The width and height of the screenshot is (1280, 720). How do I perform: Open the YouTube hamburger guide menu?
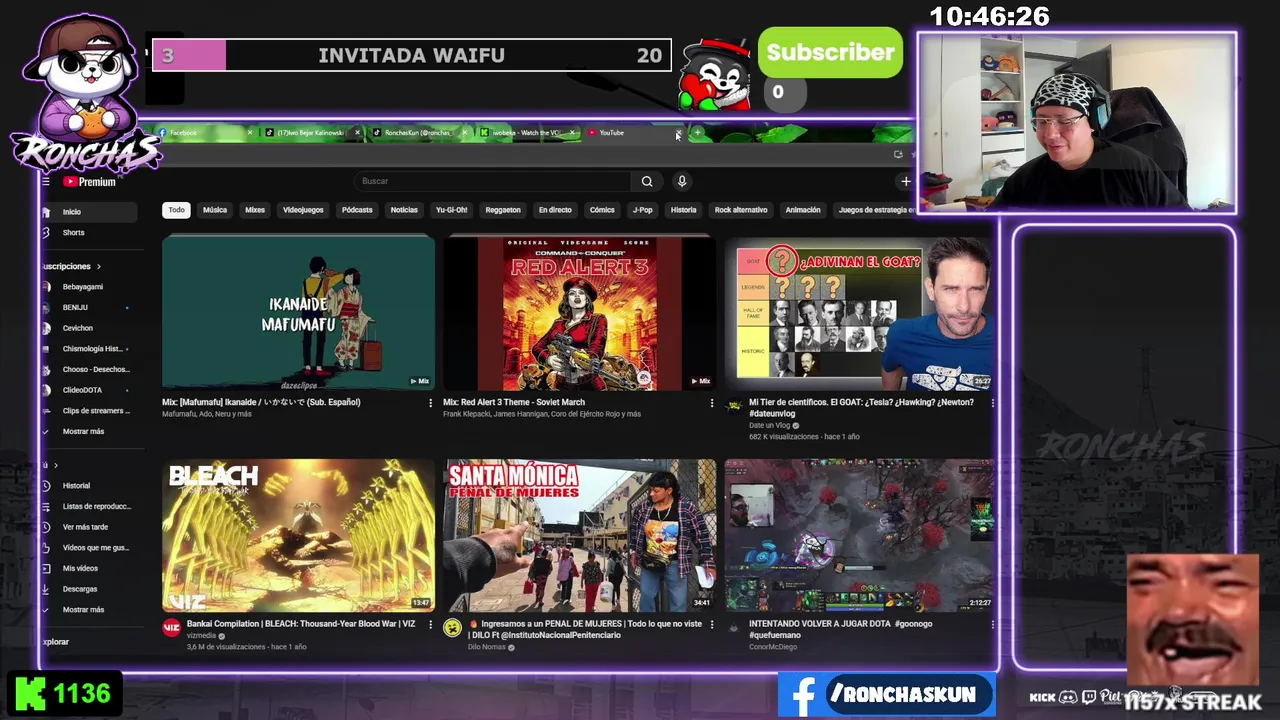[x=46, y=182]
